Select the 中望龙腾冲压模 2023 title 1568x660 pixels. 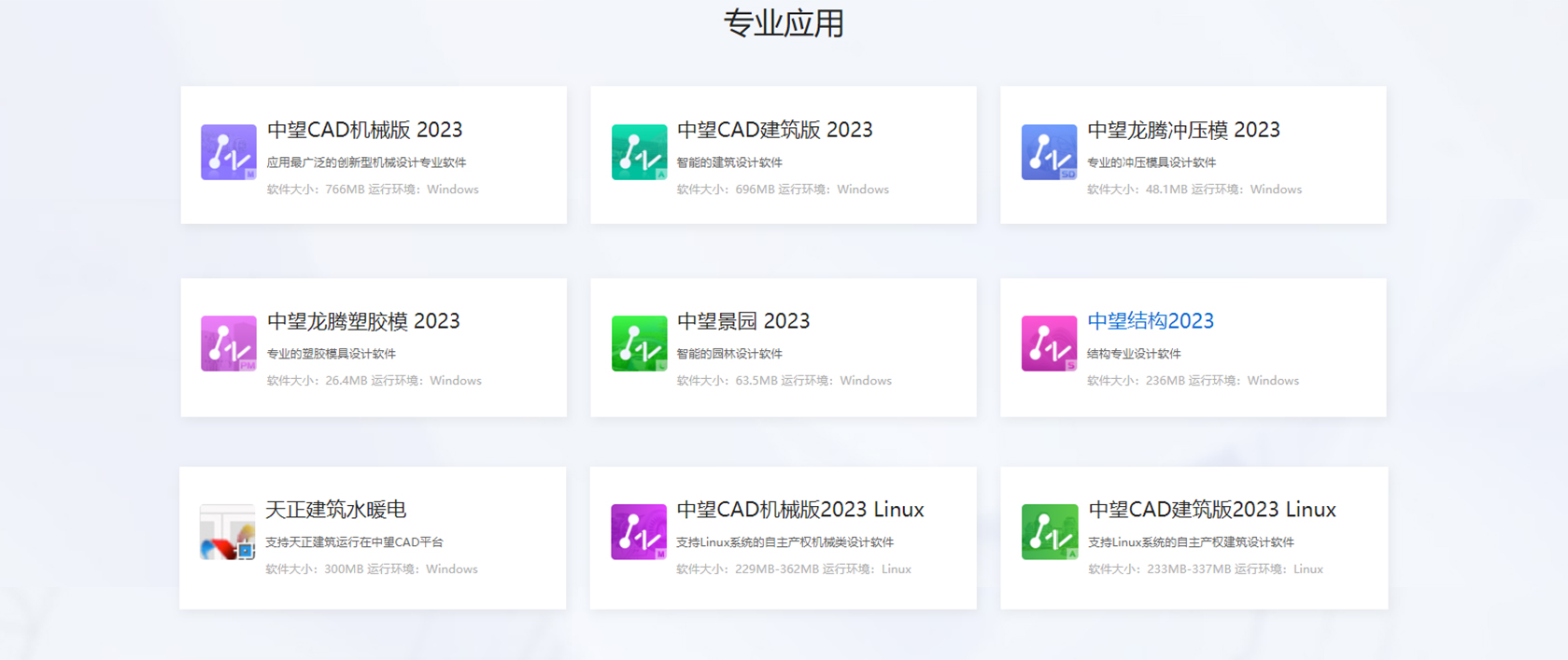(x=1183, y=130)
